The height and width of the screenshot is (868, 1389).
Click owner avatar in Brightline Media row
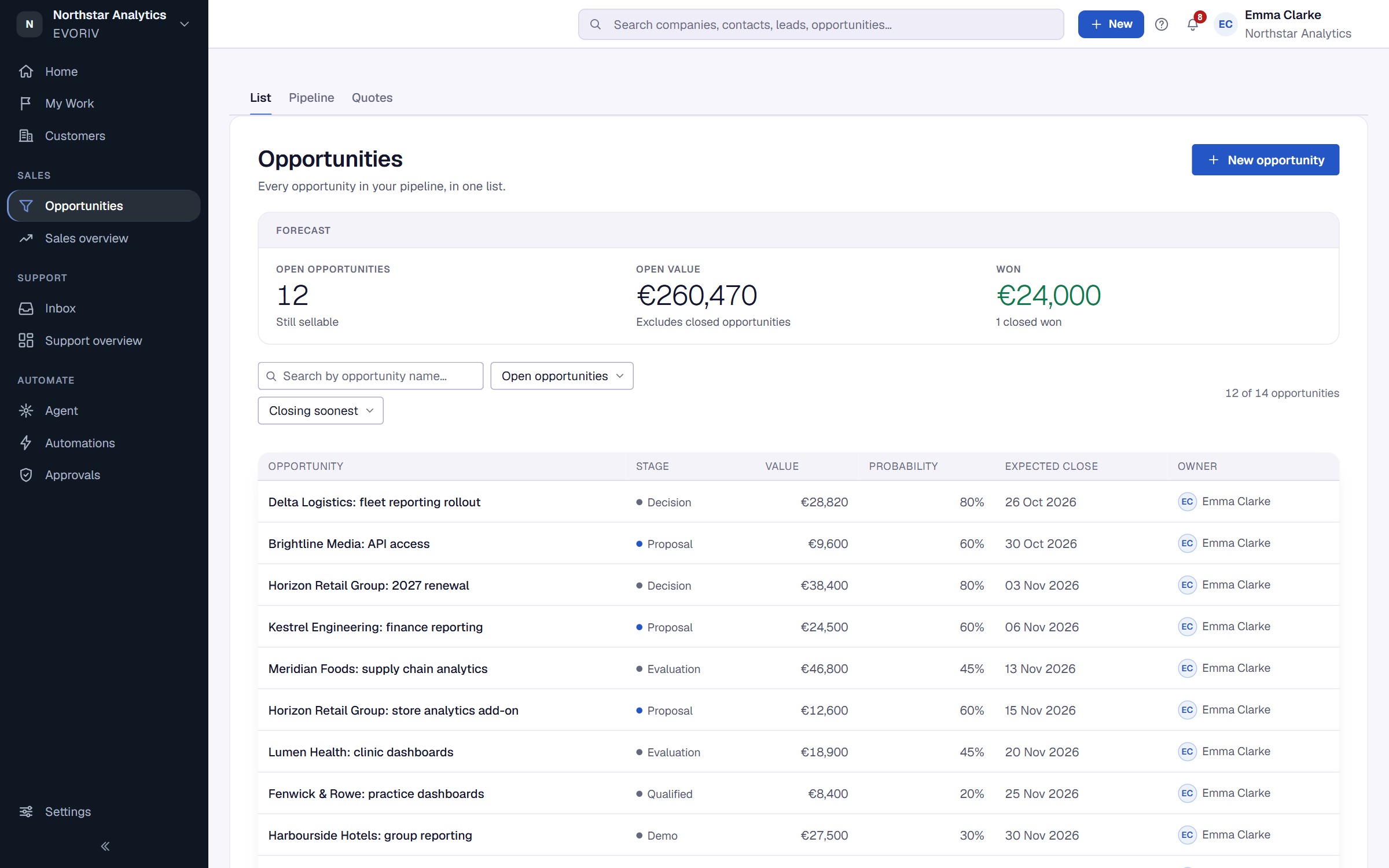tap(1187, 543)
